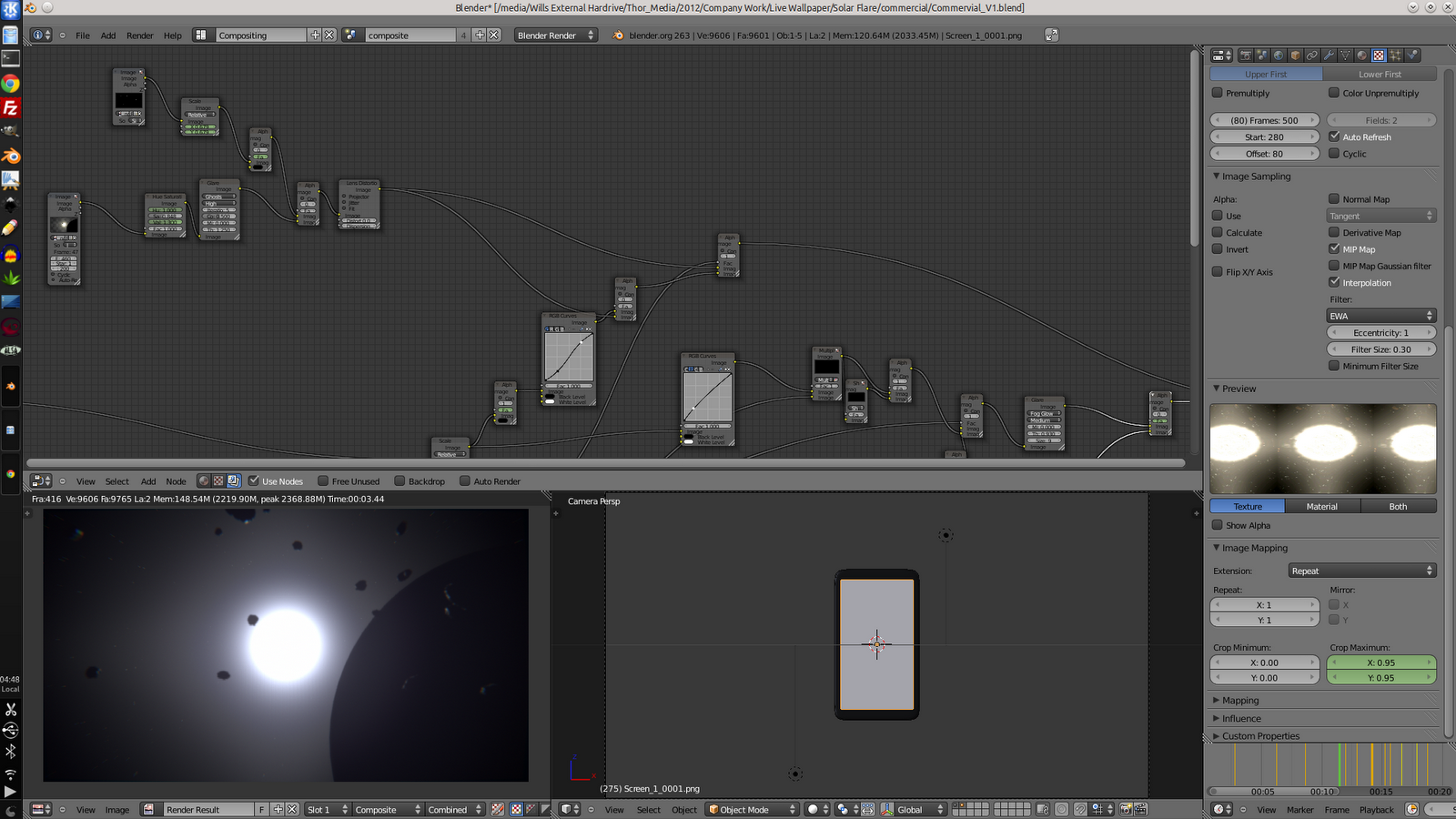Select the Material sphere properties icon
This screenshot has height=819, width=1456.
click(x=1361, y=56)
